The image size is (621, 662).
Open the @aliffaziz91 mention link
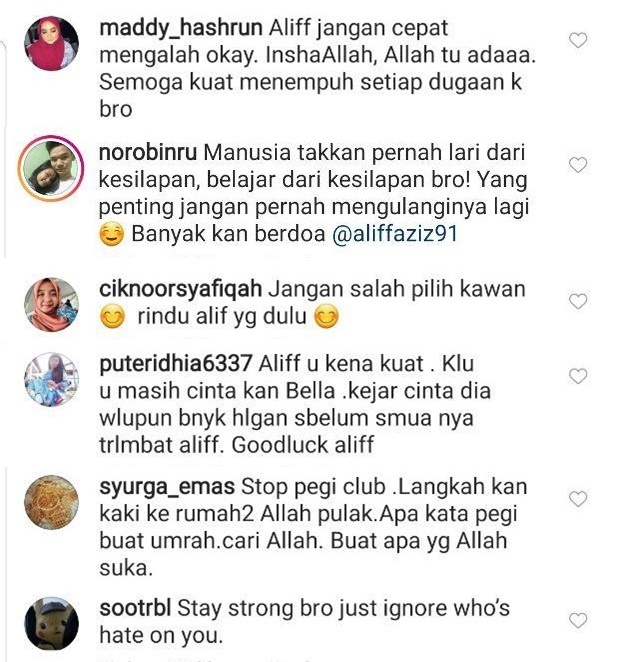395,234
